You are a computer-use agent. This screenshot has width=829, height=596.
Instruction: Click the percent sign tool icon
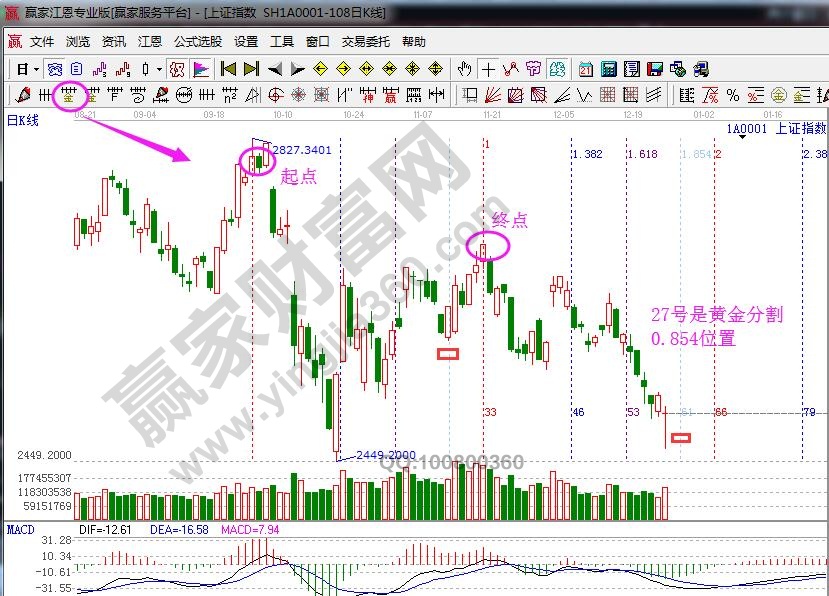[733, 96]
